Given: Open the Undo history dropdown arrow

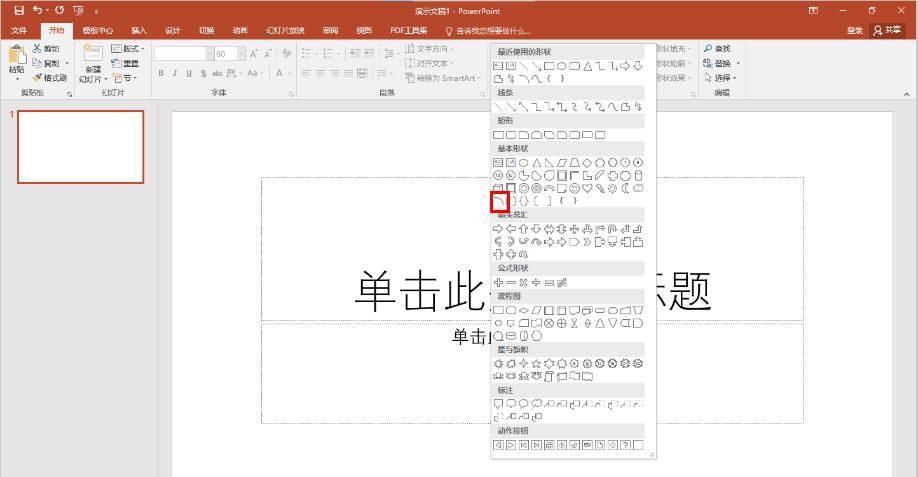Looking at the screenshot, I should click(x=47, y=11).
